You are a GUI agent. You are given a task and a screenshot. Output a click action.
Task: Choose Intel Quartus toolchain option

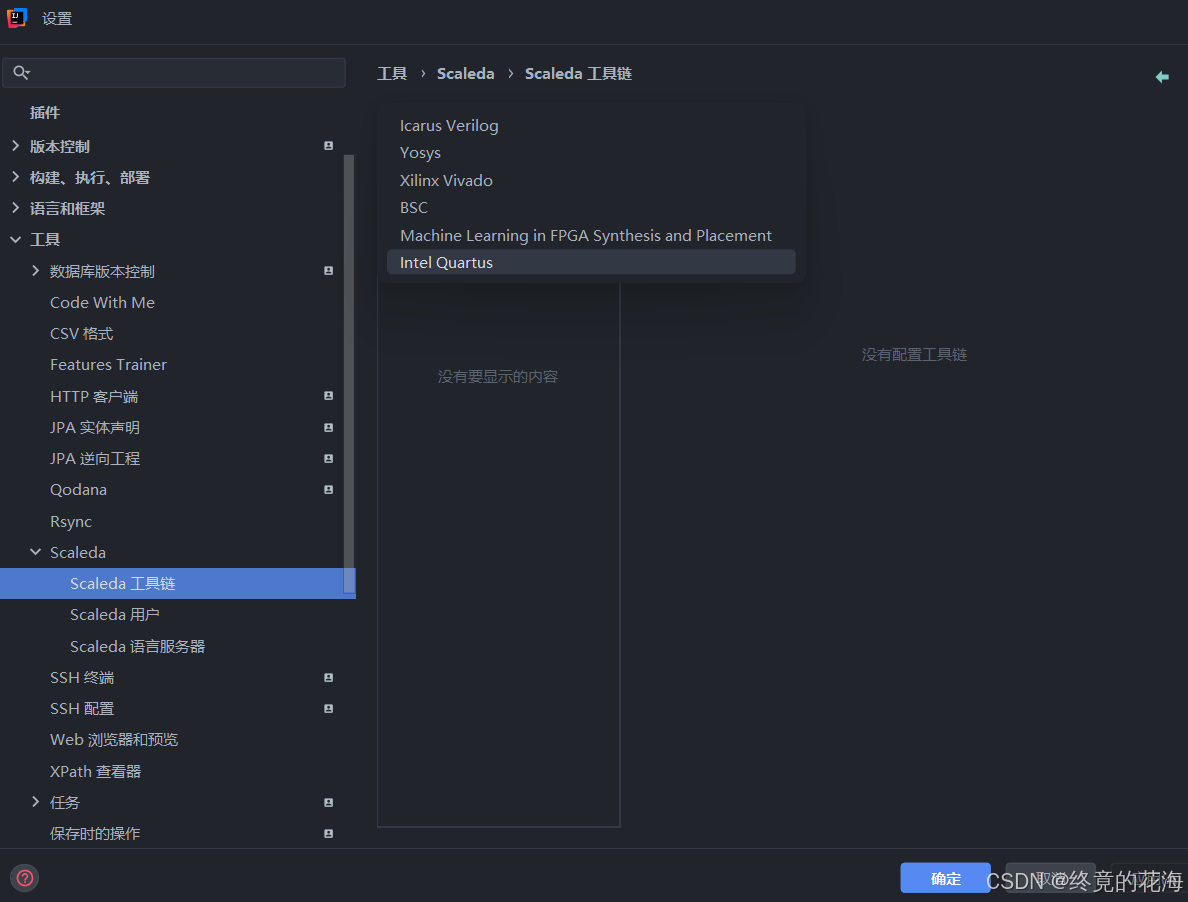(x=591, y=262)
